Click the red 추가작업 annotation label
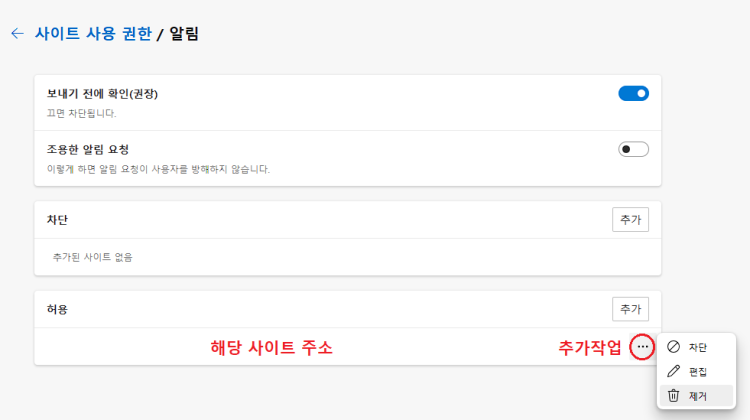The height and width of the screenshot is (420, 750). tap(590, 347)
